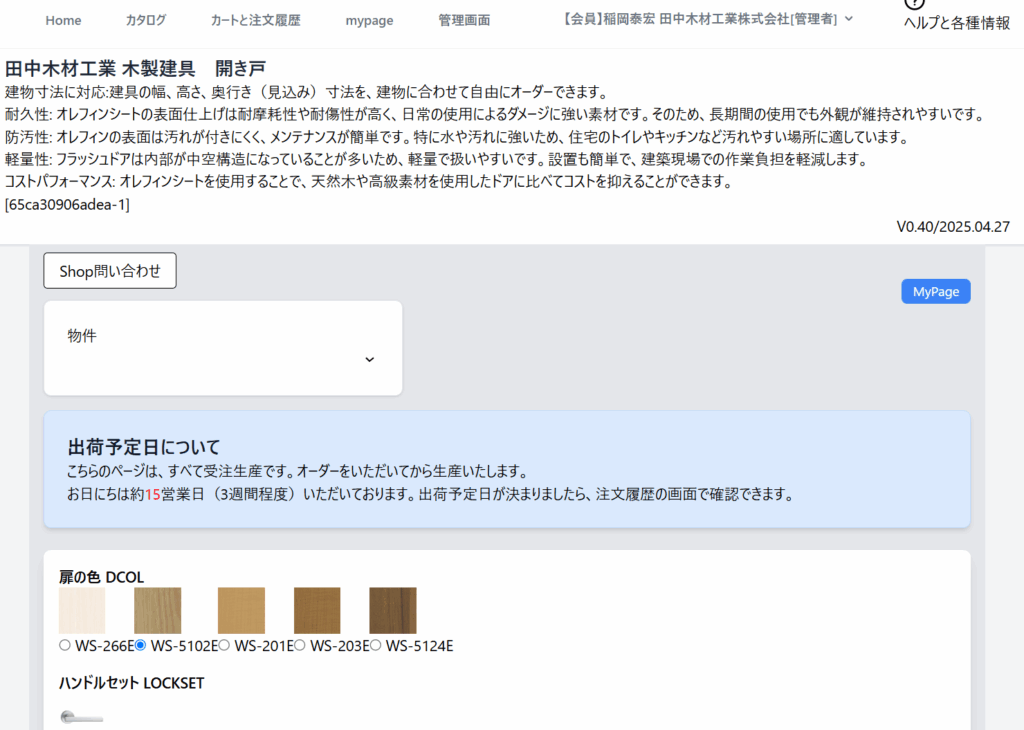Click the 扉の色 DCOL label
Viewport: 1024px width, 730px height.
(101, 577)
